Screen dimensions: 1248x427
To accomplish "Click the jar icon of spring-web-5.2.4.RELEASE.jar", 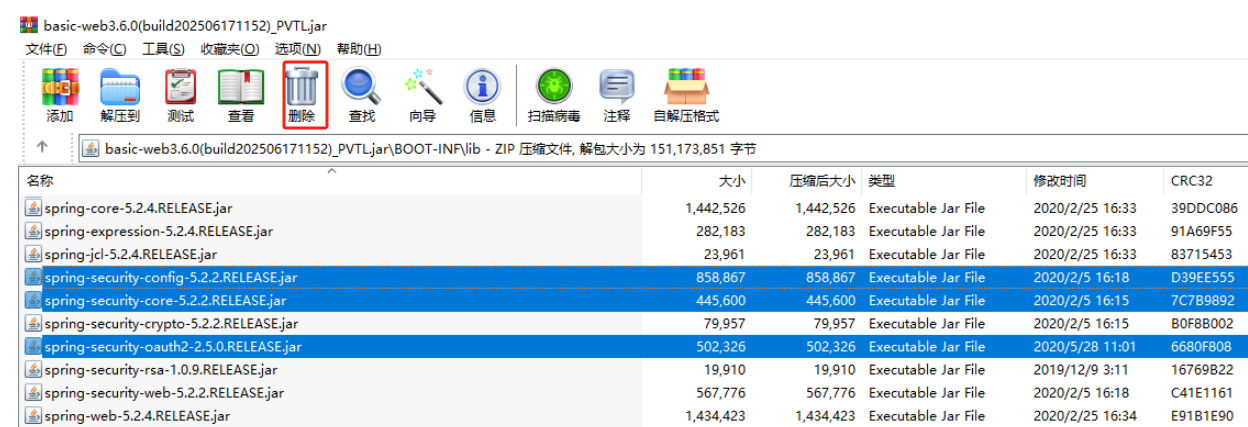I will (33, 415).
